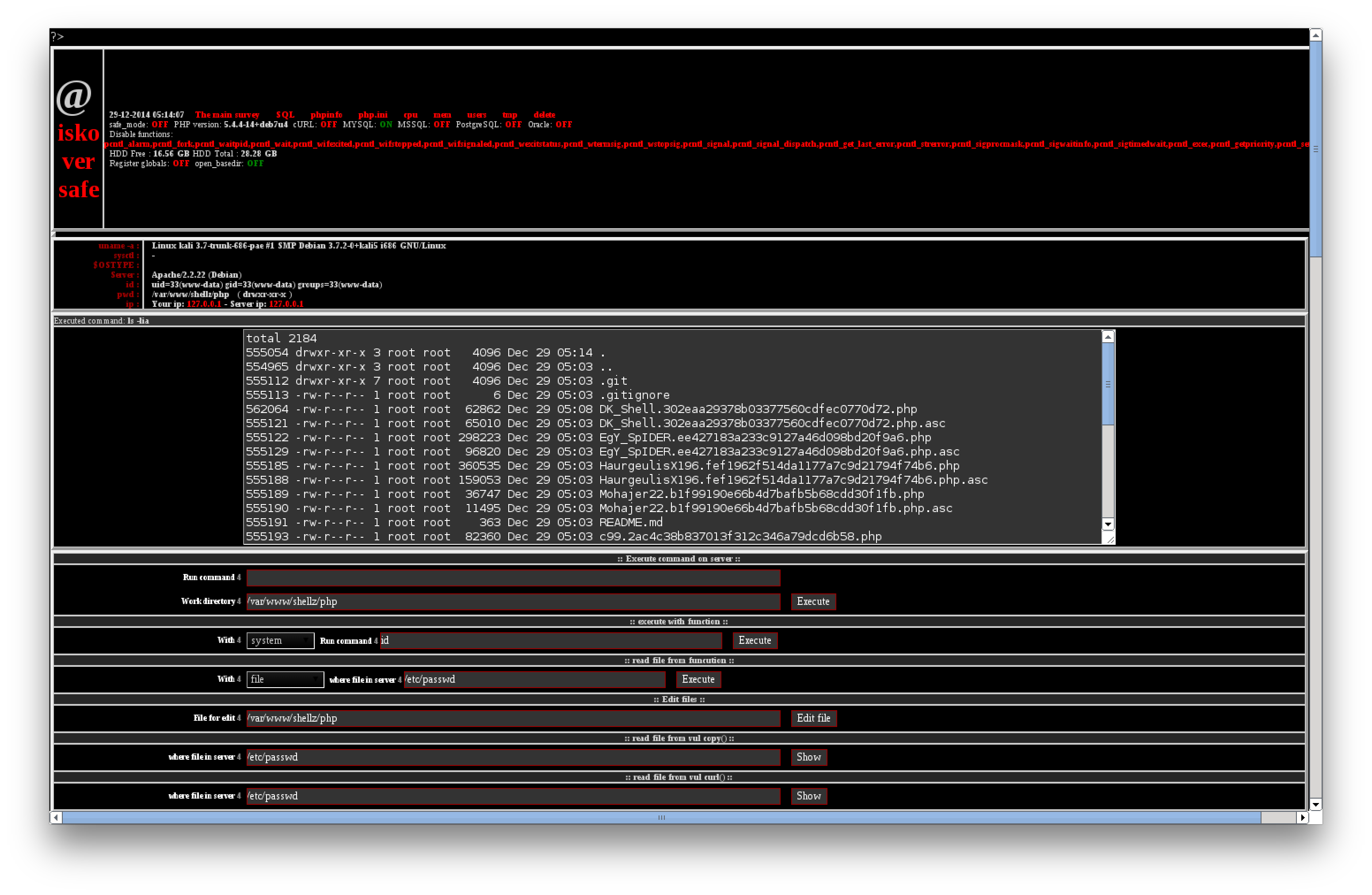Open the phpinfo link
The image size is (1372, 895).
click(326, 115)
